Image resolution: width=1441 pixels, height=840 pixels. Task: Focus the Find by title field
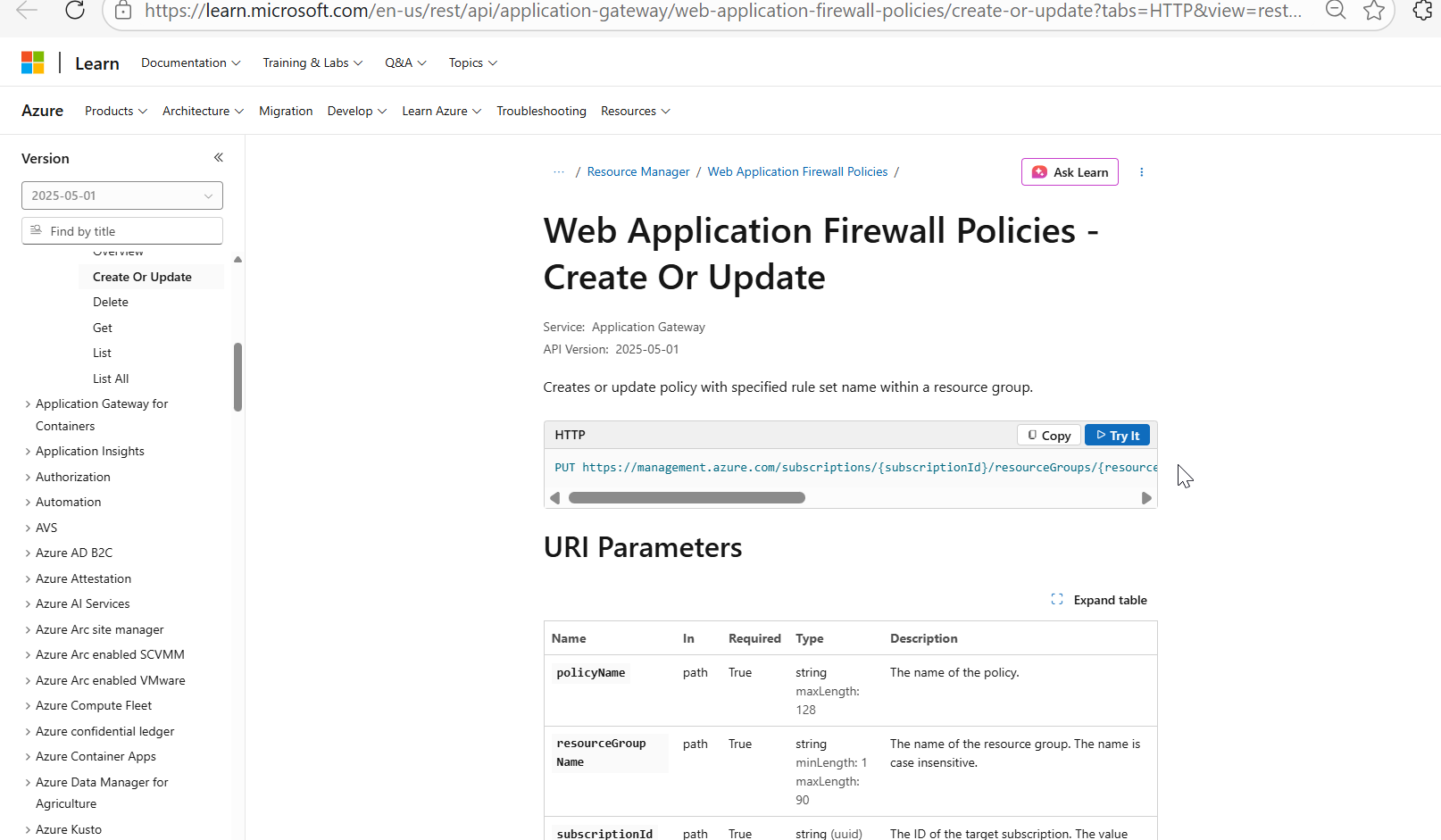(x=122, y=231)
